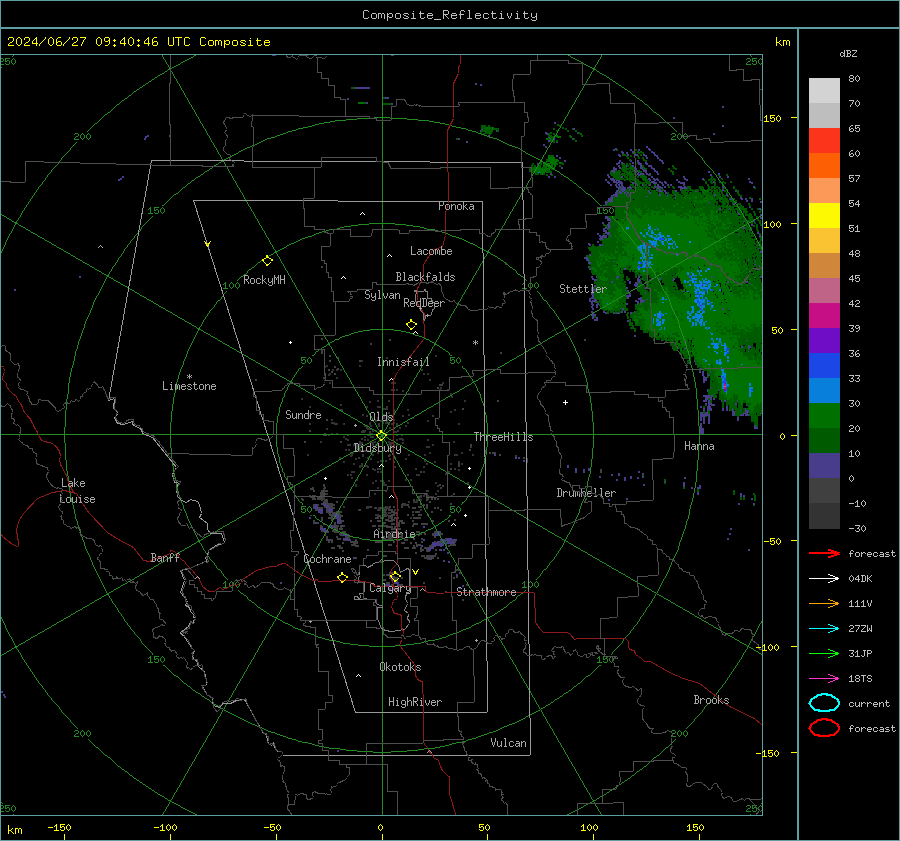The image size is (900, 841).
Task: Click the Didsbury town label
Action: pyautogui.click(x=377, y=448)
